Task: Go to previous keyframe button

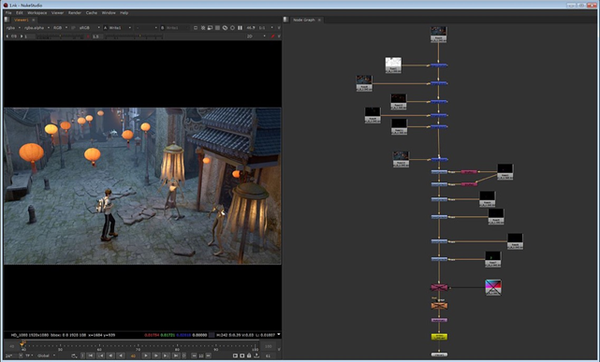Action: [101, 355]
